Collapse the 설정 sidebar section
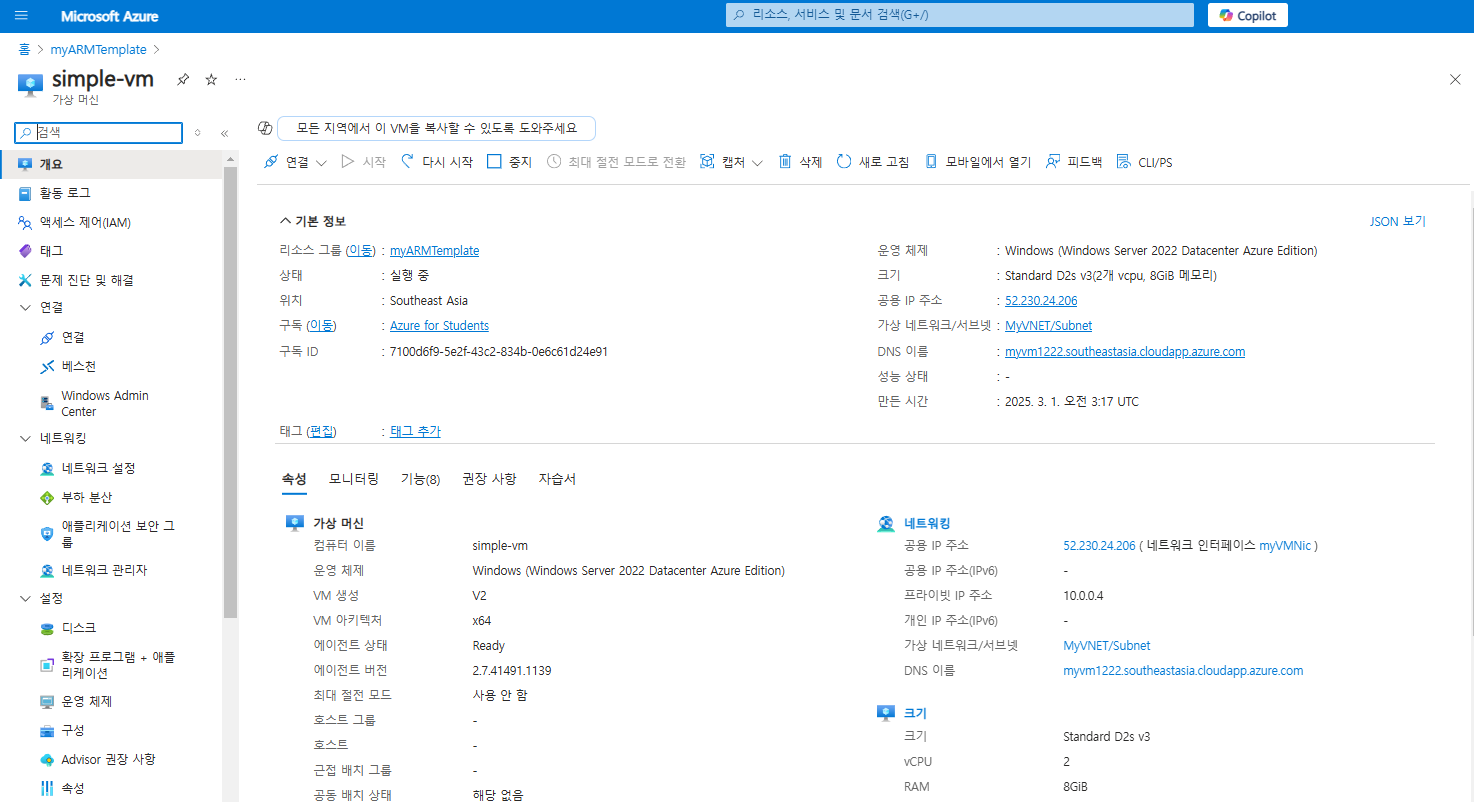Image resolution: width=1474 pixels, height=802 pixels. 26,598
